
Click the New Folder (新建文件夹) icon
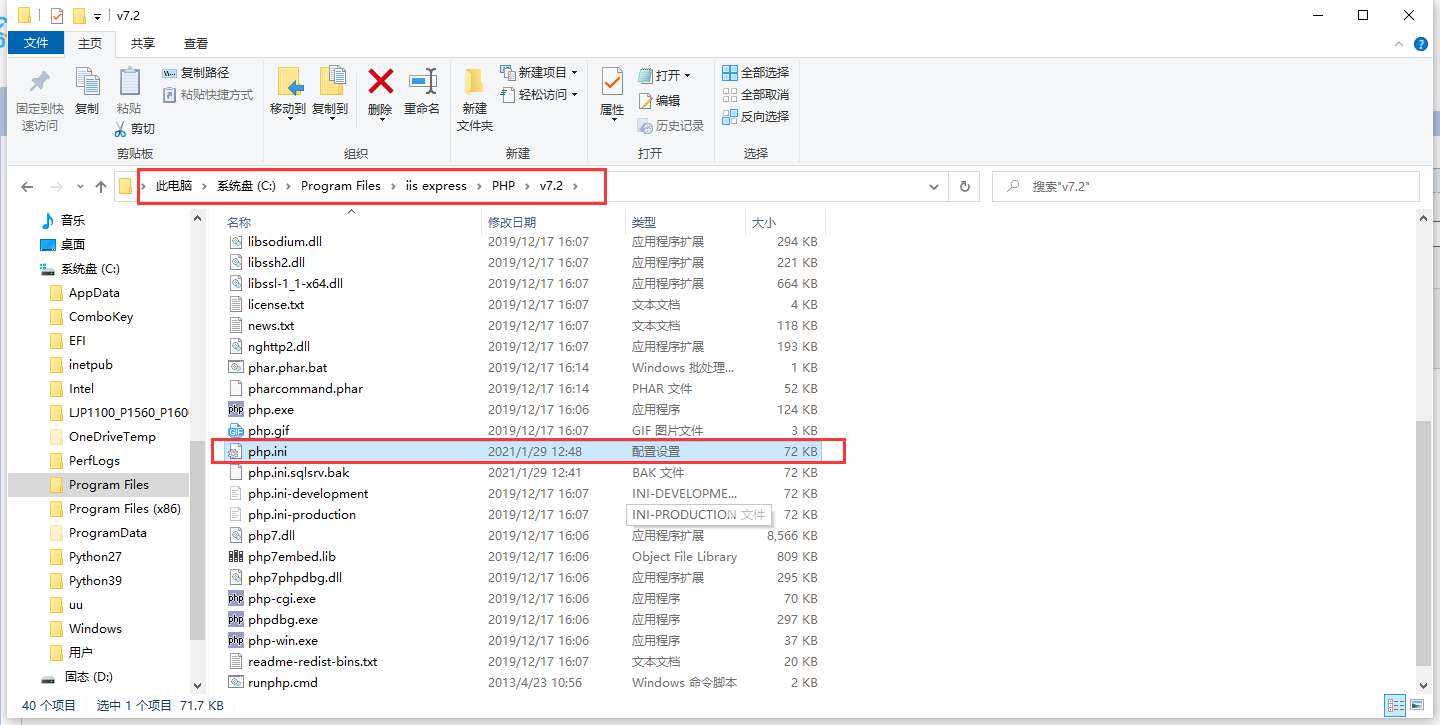474,82
